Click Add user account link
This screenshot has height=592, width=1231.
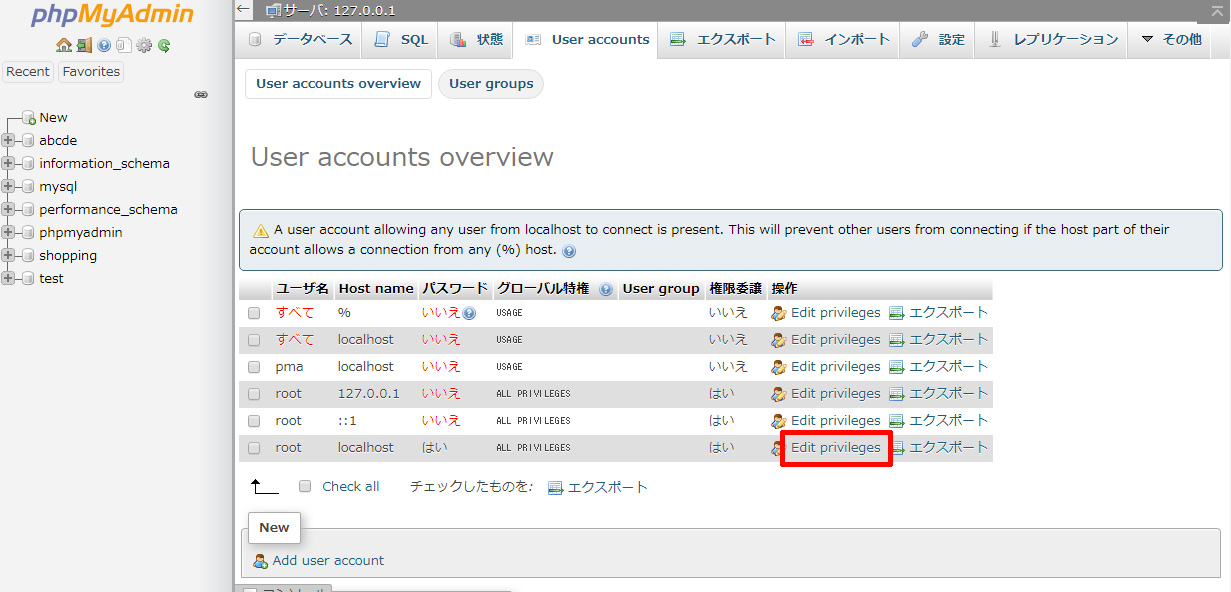pos(328,561)
